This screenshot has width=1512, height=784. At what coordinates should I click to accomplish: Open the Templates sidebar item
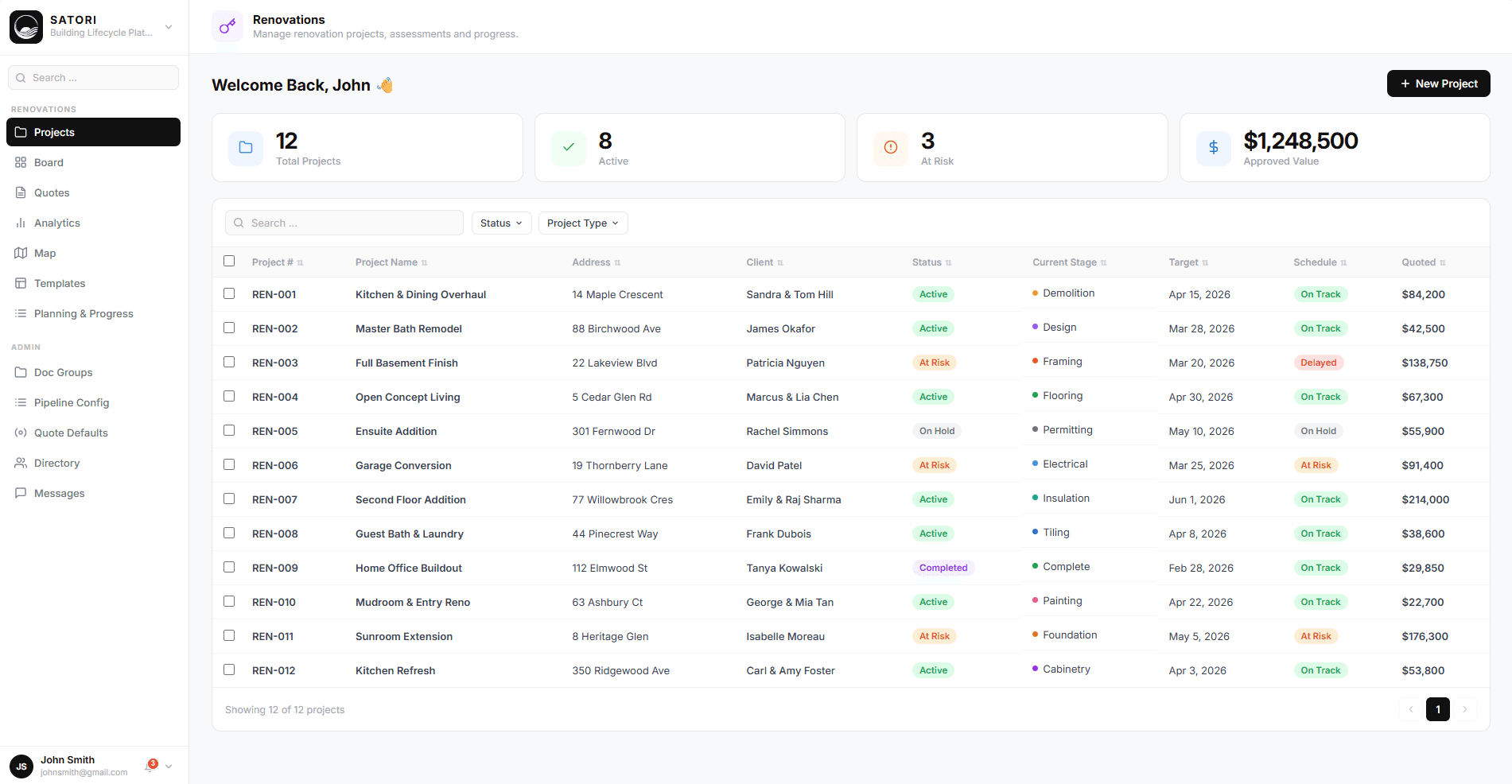coord(93,283)
